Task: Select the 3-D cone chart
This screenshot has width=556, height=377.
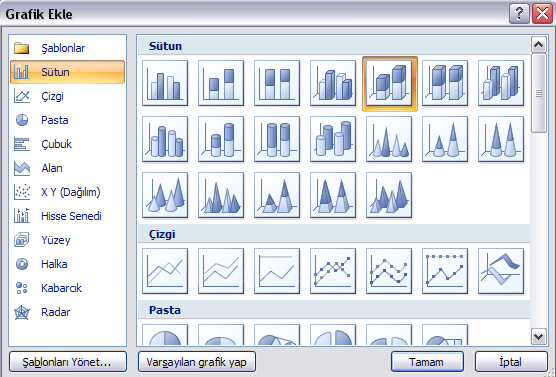Action: pos(165,195)
